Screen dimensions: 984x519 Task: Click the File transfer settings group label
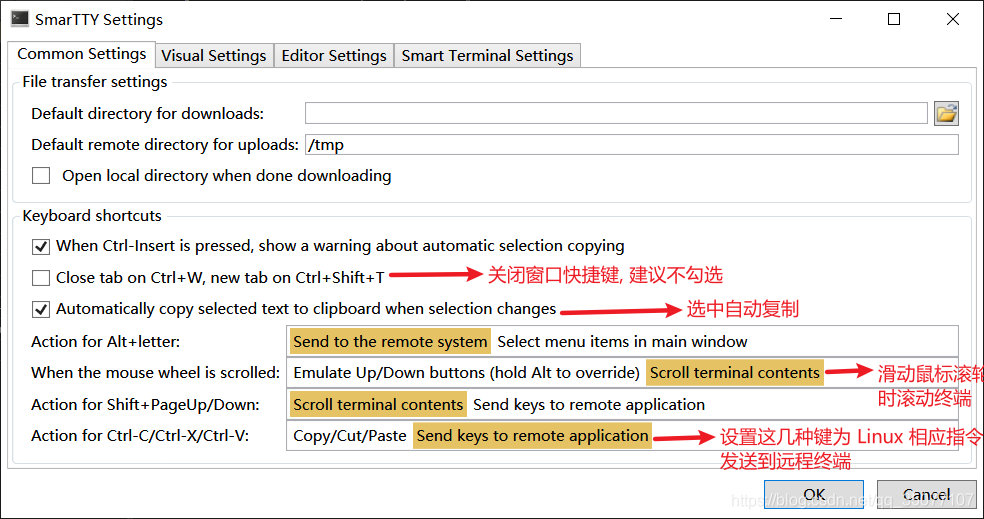tap(95, 82)
